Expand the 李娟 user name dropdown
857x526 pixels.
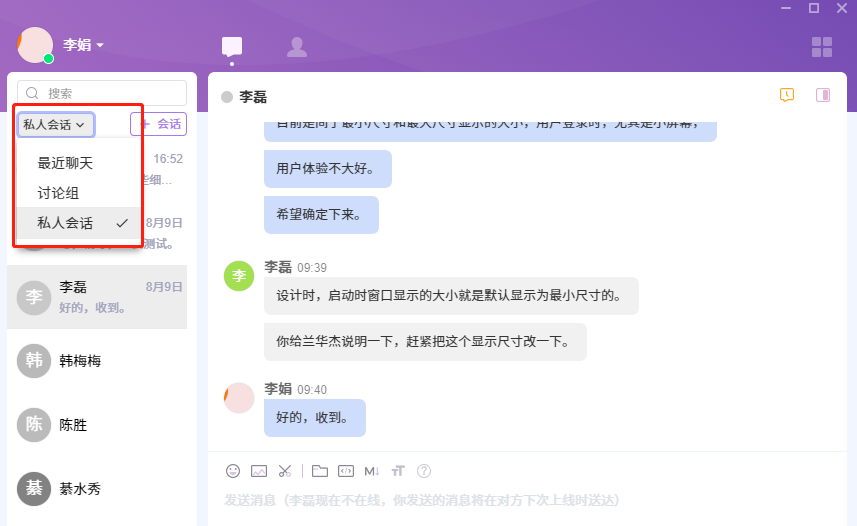pos(84,45)
